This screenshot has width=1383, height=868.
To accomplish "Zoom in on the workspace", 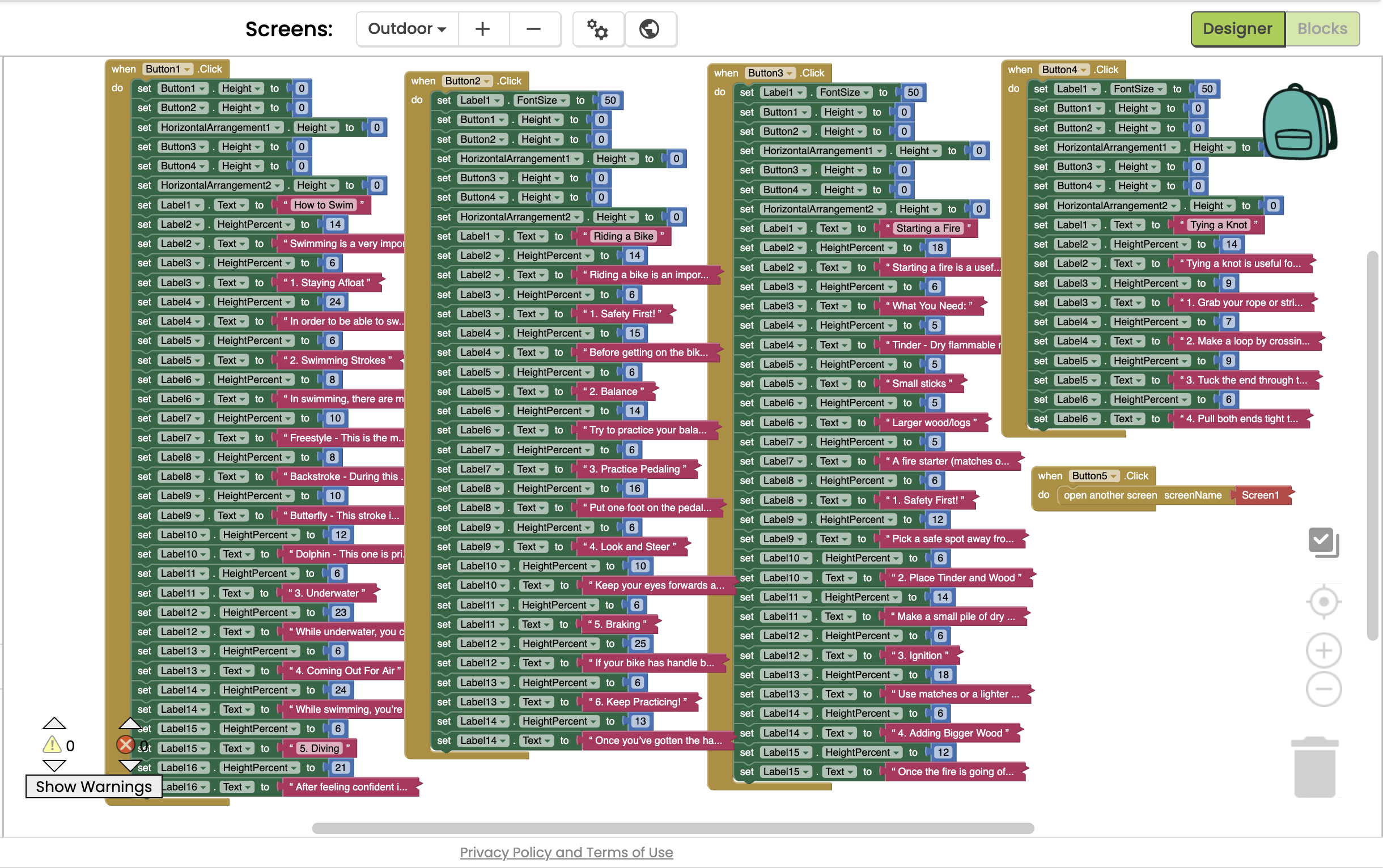I will (1323, 650).
